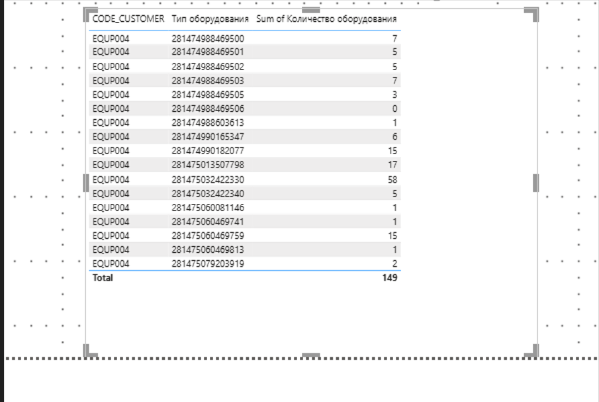Image resolution: width=599 pixels, height=402 pixels.
Task: Select type cell 281474988469500
Action: (208, 39)
